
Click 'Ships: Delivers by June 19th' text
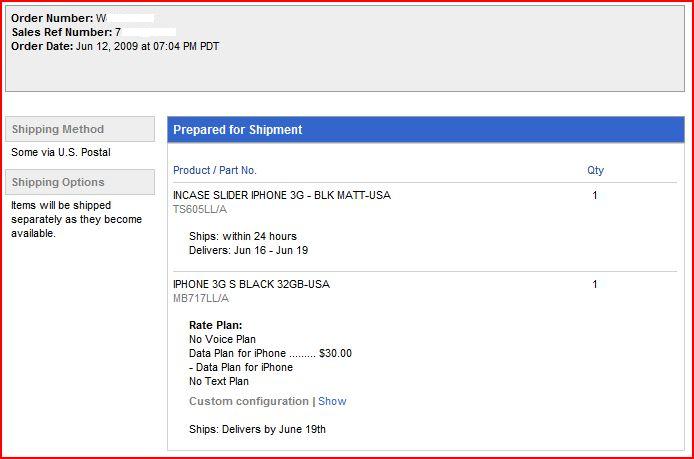click(257, 429)
